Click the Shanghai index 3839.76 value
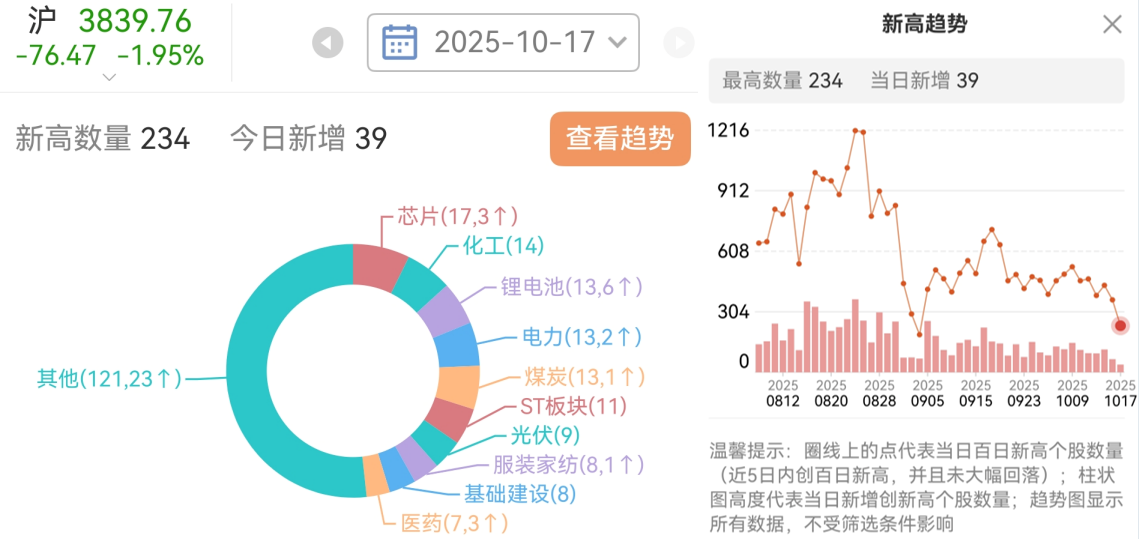Image resolution: width=1139 pixels, height=539 pixels. pyautogui.click(x=135, y=21)
